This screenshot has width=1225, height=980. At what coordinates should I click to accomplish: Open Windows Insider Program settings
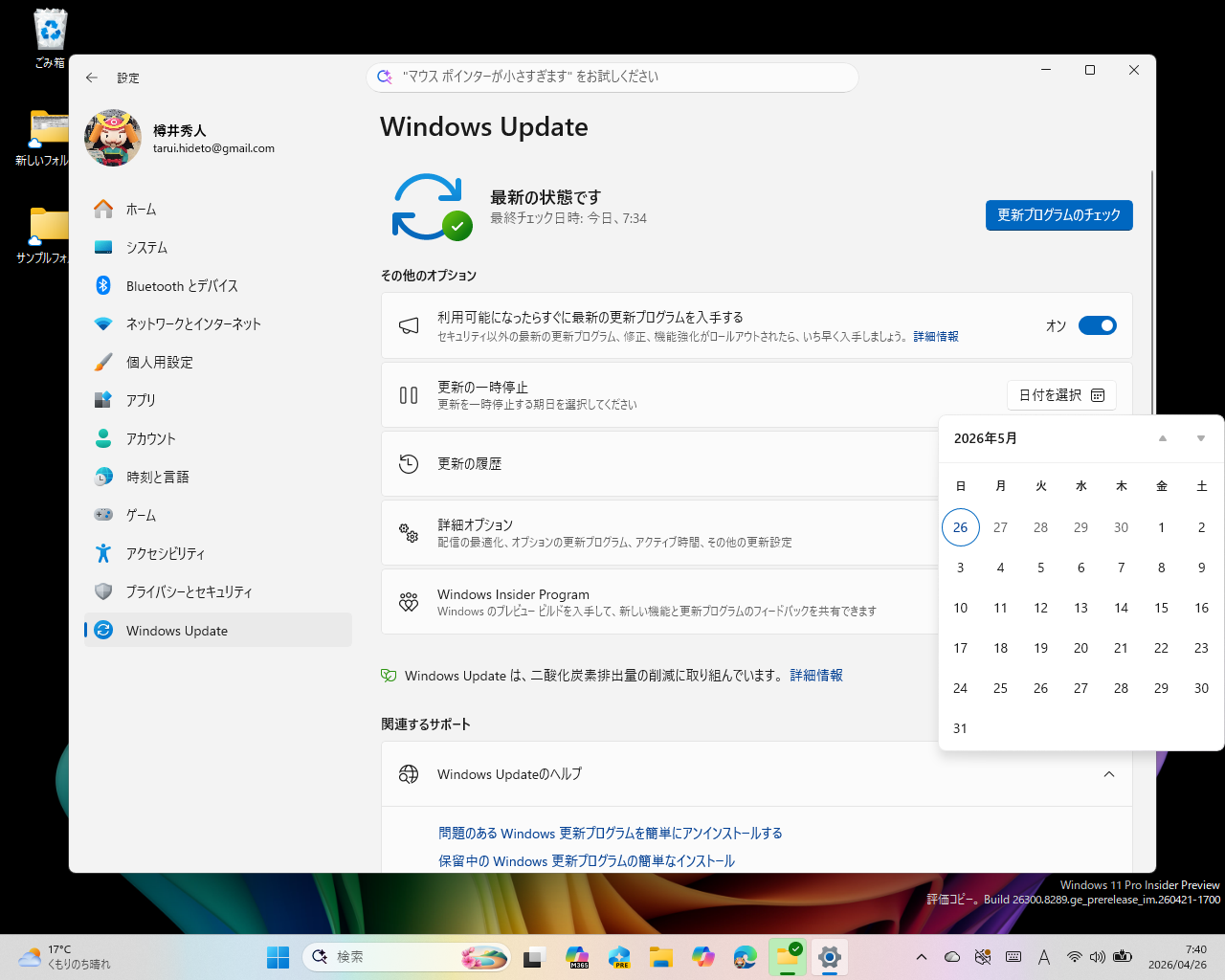coord(660,602)
